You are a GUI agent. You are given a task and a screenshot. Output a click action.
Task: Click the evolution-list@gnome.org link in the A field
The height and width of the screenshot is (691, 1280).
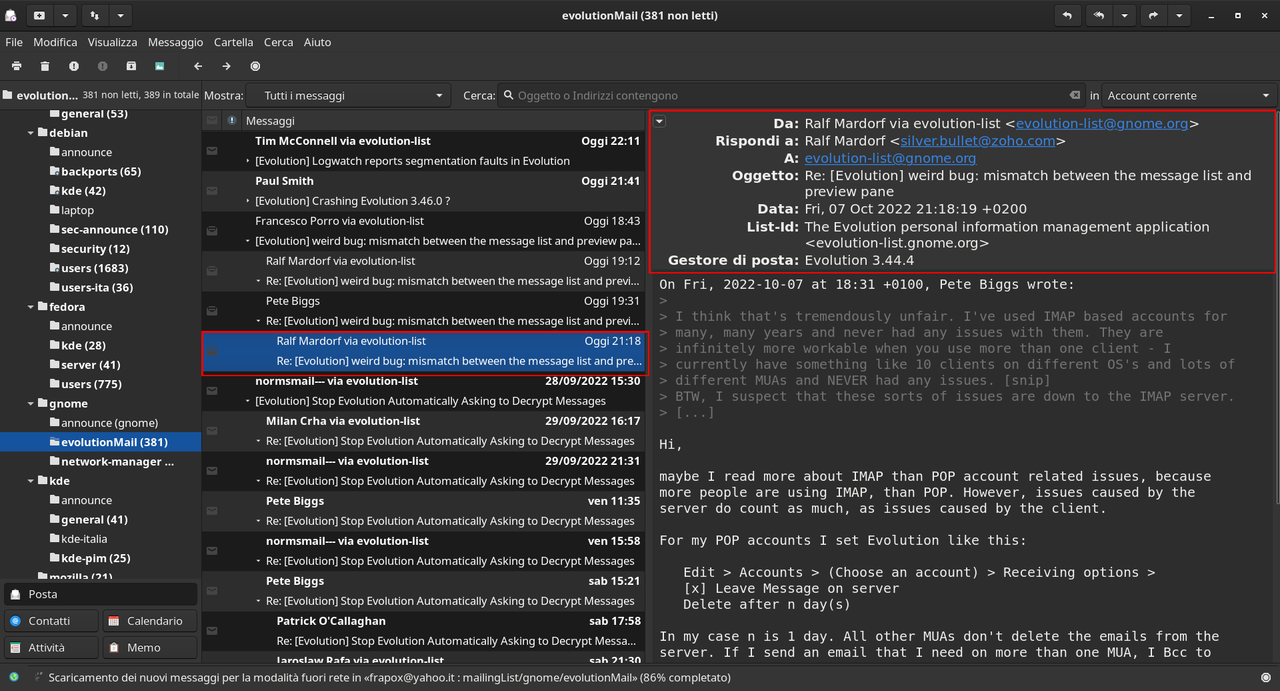890,158
